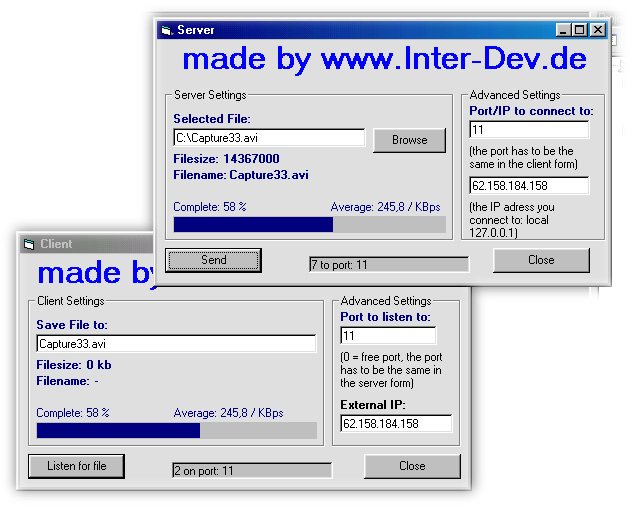Close the Server window with X

click(598, 30)
